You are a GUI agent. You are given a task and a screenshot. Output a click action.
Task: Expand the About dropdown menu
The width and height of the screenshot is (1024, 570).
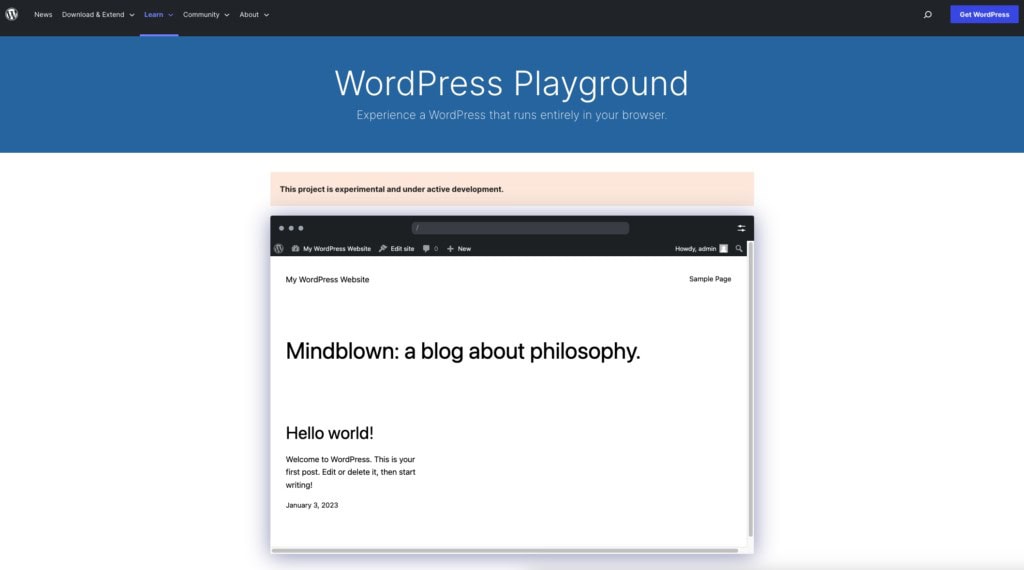254,15
